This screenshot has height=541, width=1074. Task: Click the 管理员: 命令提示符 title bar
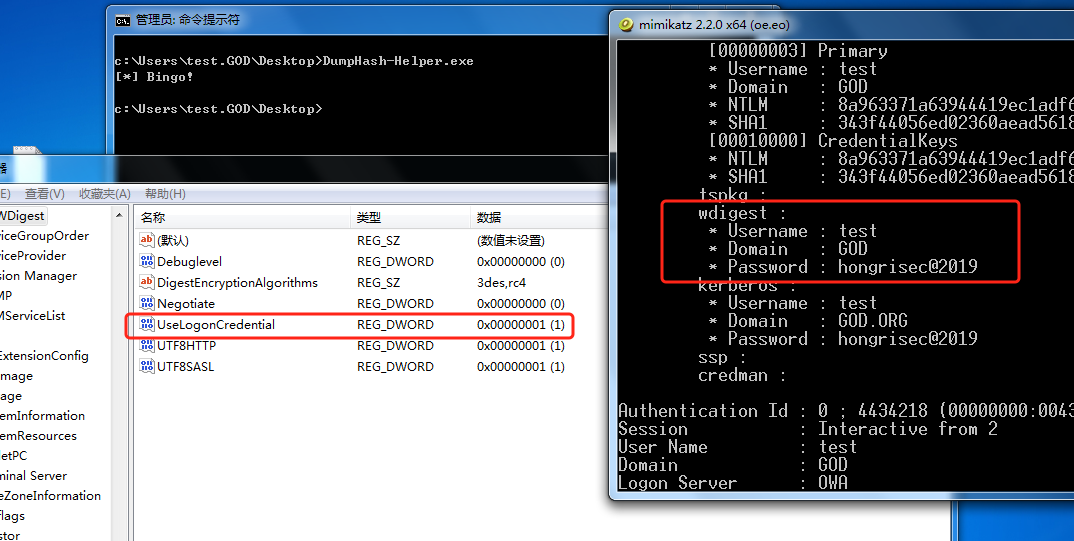pos(358,20)
